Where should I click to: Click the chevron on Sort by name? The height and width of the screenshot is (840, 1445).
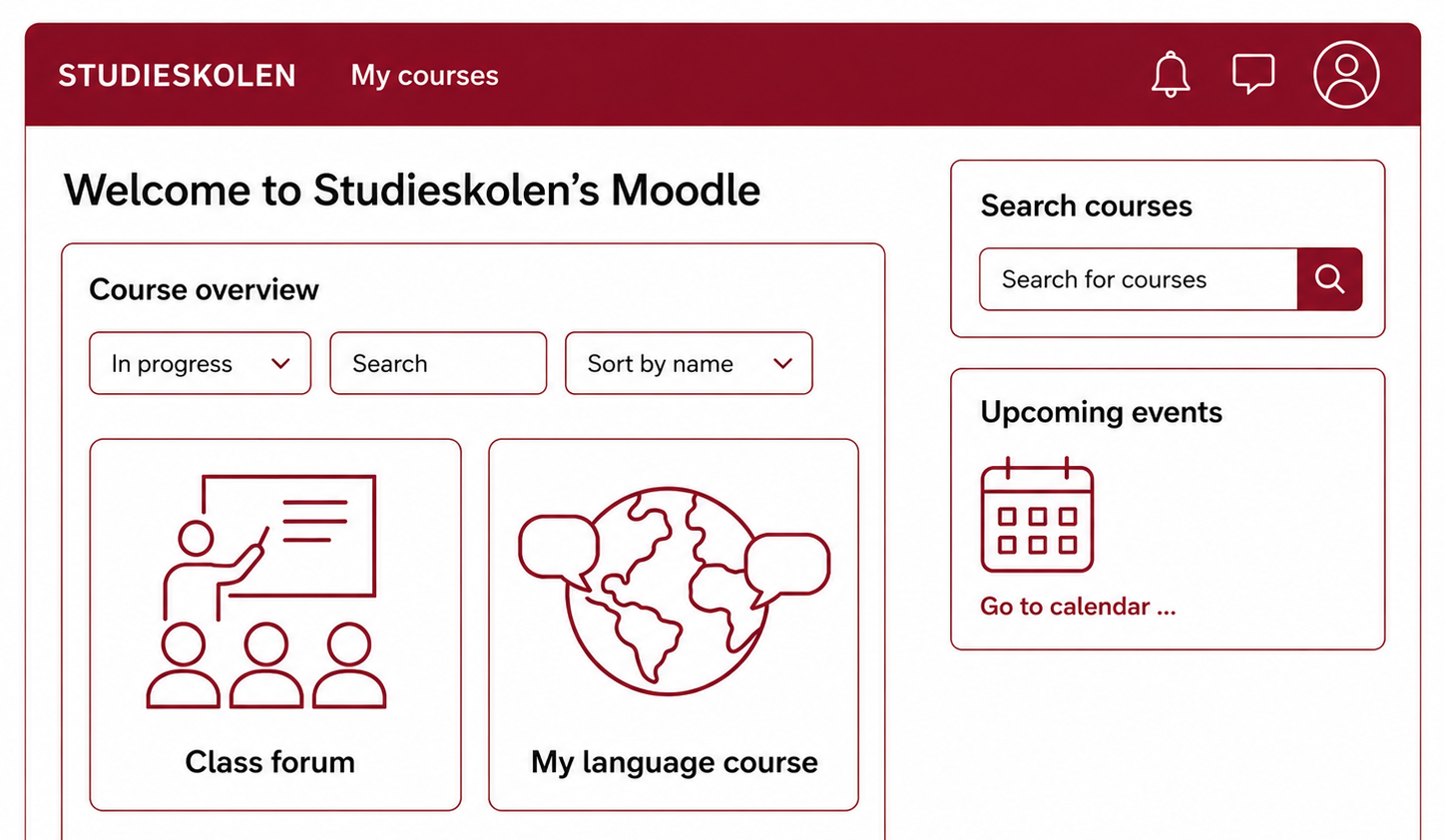pos(783,364)
